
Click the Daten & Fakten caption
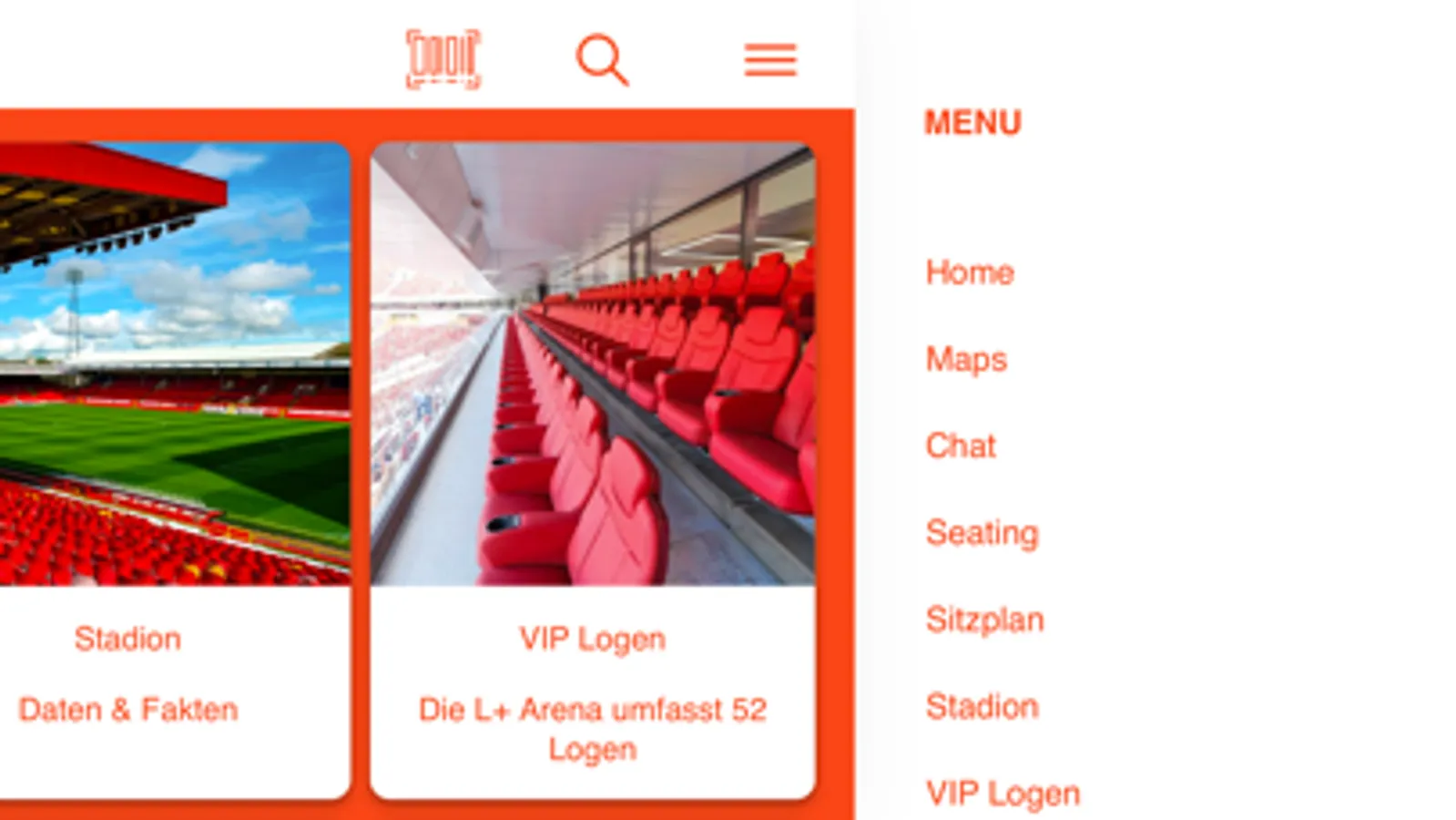(128, 710)
